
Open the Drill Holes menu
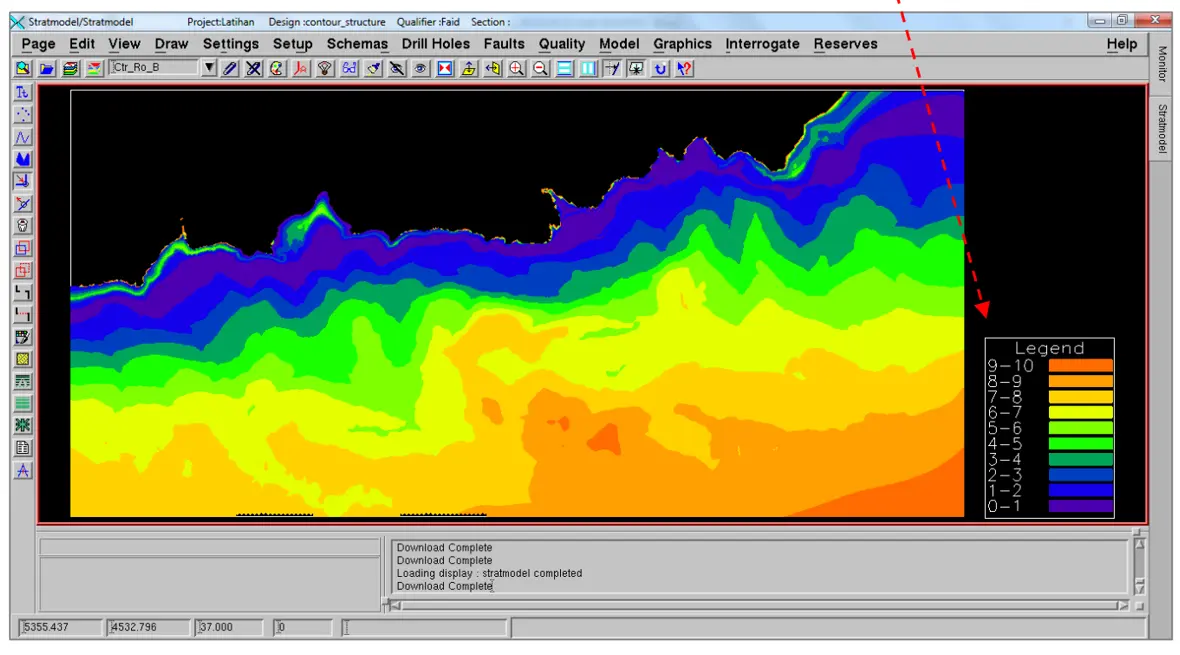tap(436, 44)
